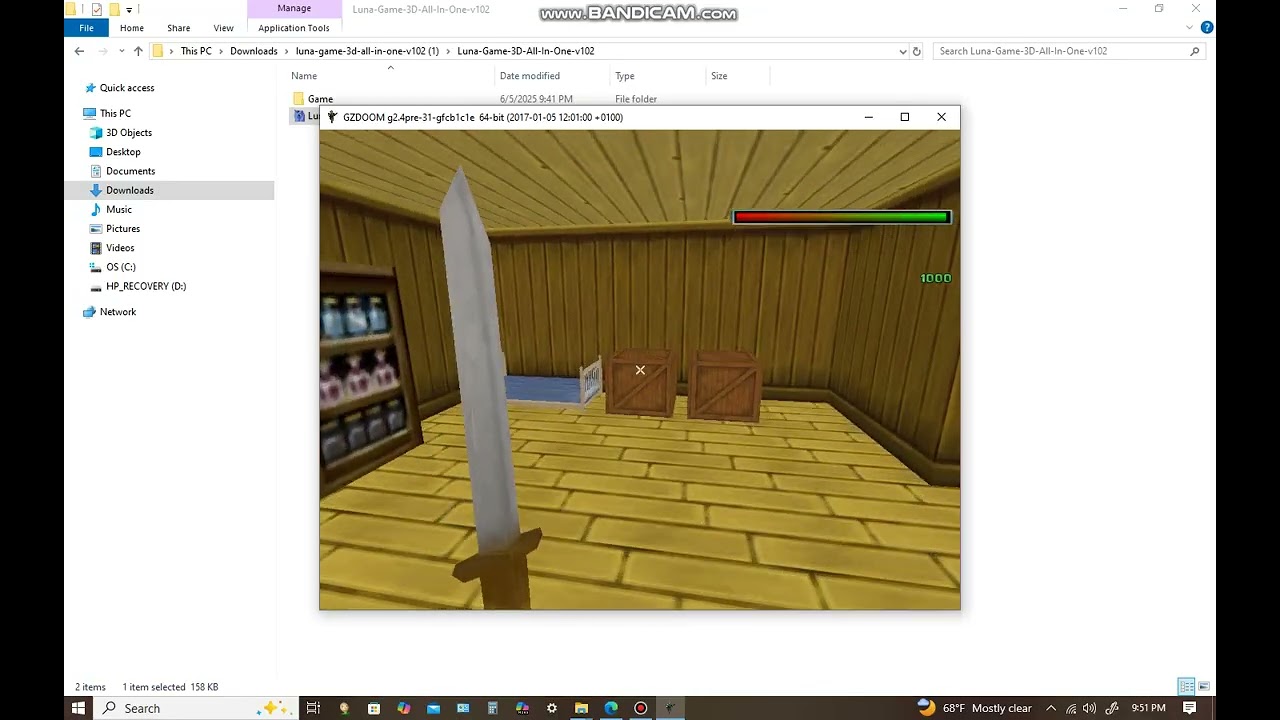Open Settings gear from the taskbar
This screenshot has width=1280, height=720.
click(x=552, y=708)
